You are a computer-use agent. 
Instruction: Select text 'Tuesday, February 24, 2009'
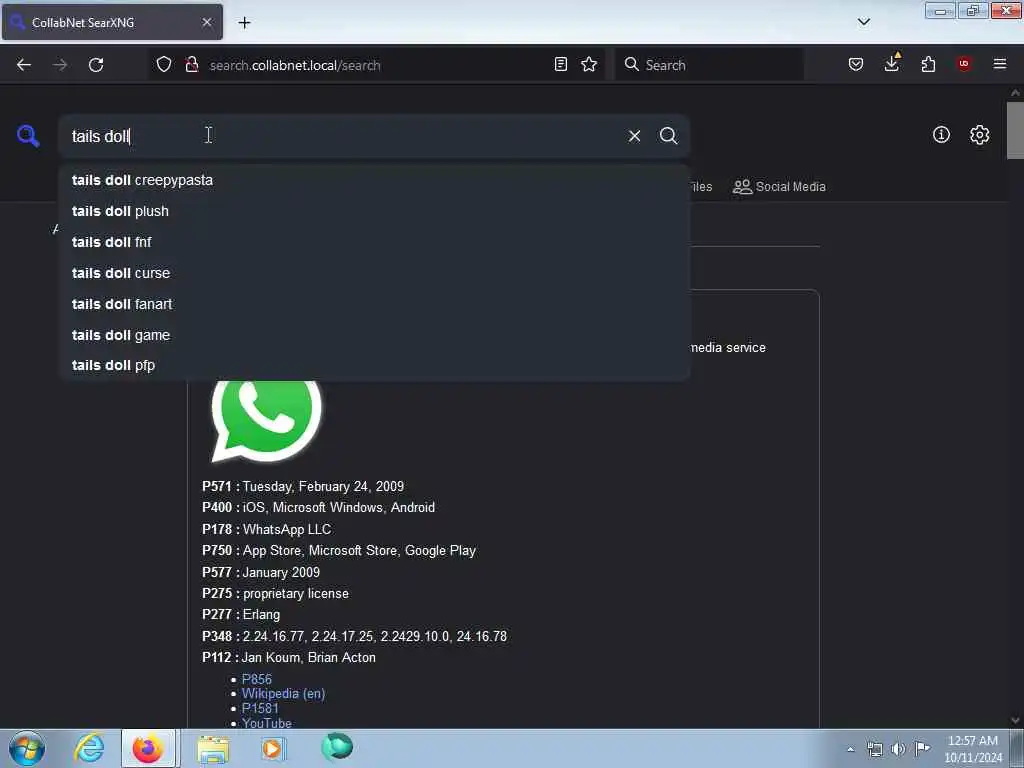point(323,487)
